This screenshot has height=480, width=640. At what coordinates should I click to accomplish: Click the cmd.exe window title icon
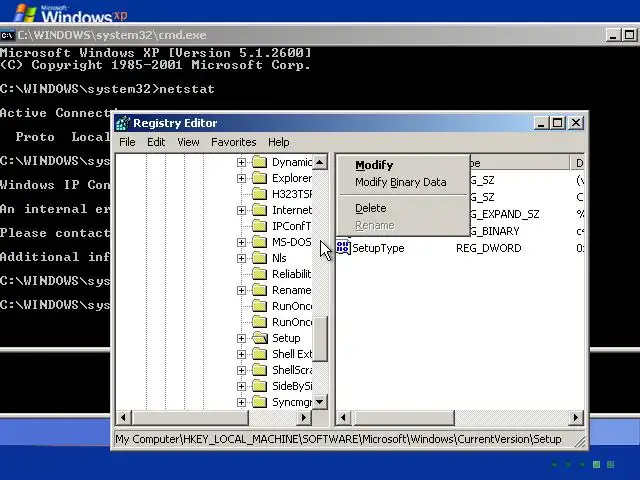coord(7,36)
